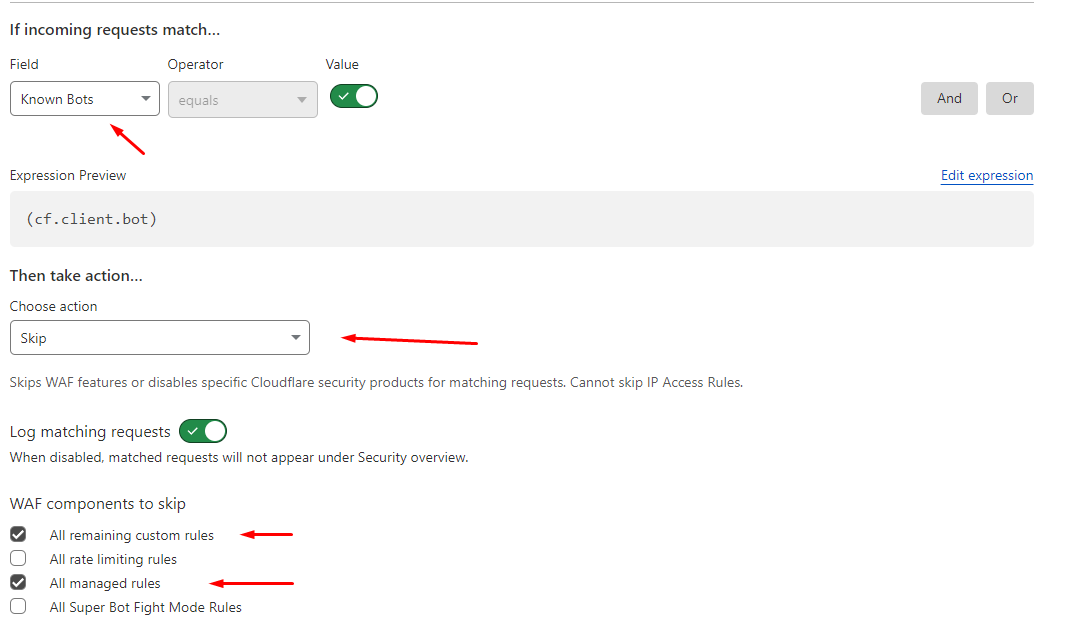Disable the Log matching requests toggle
The width and height of the screenshot is (1075, 623).
click(203, 431)
